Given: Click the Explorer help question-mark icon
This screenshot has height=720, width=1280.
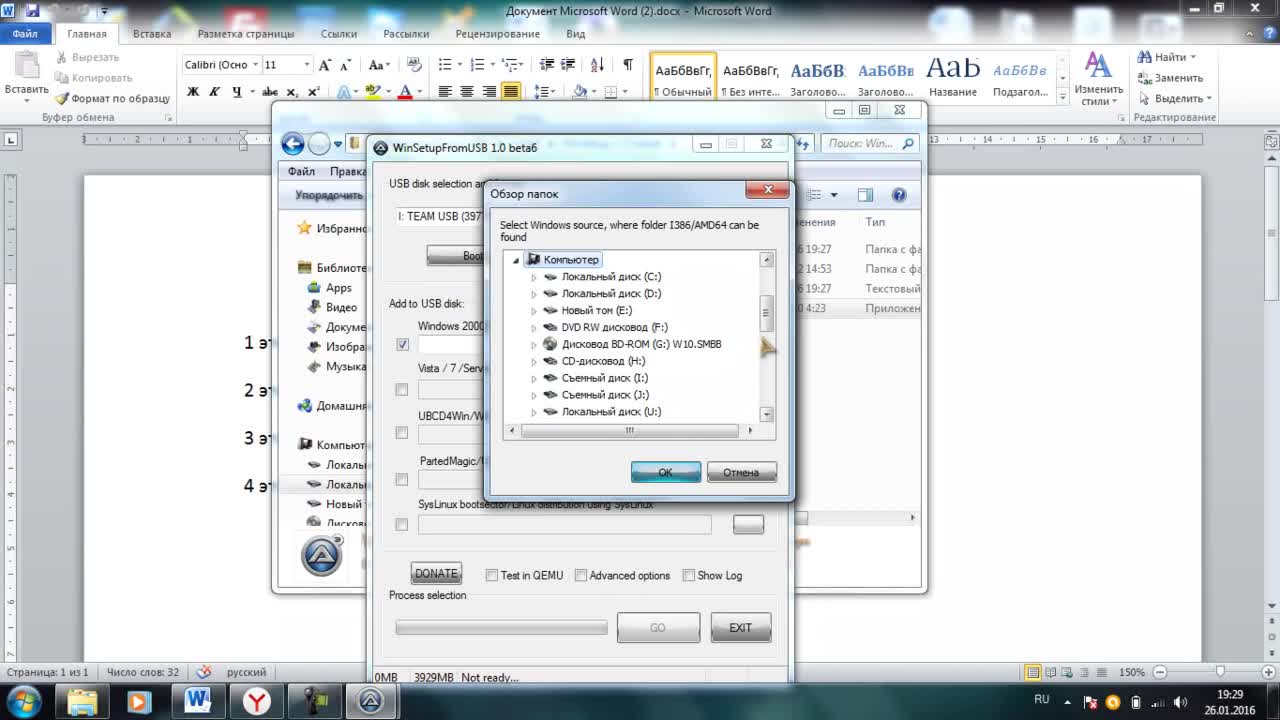Looking at the screenshot, I should click(899, 195).
